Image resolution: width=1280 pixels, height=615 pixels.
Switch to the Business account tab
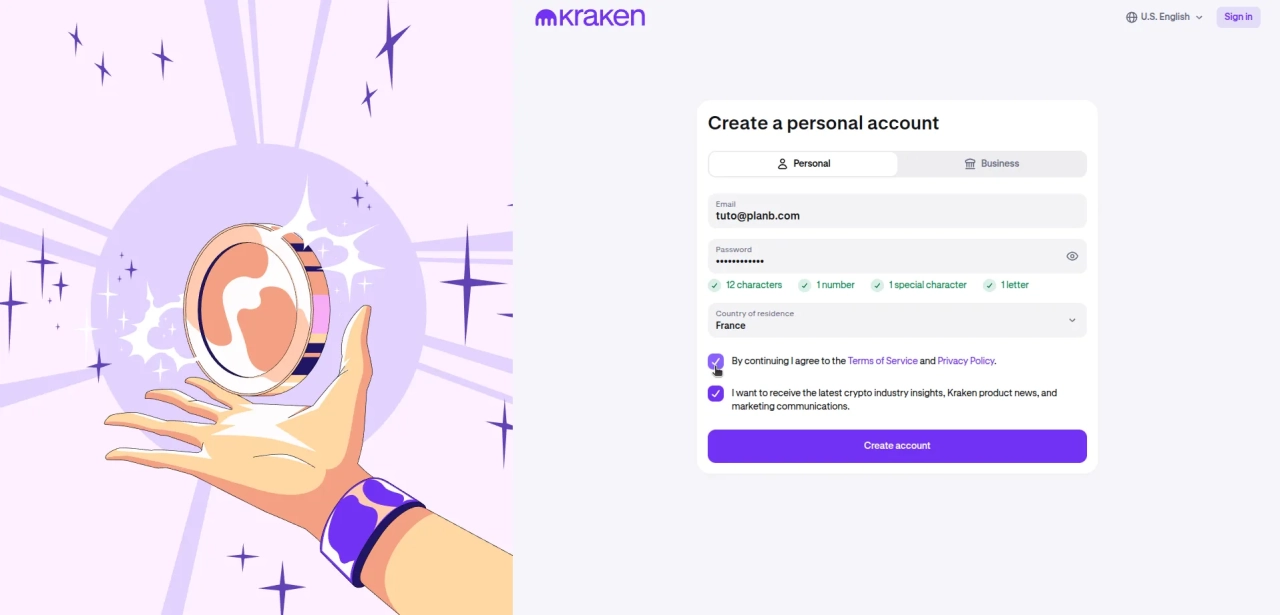[992, 164]
